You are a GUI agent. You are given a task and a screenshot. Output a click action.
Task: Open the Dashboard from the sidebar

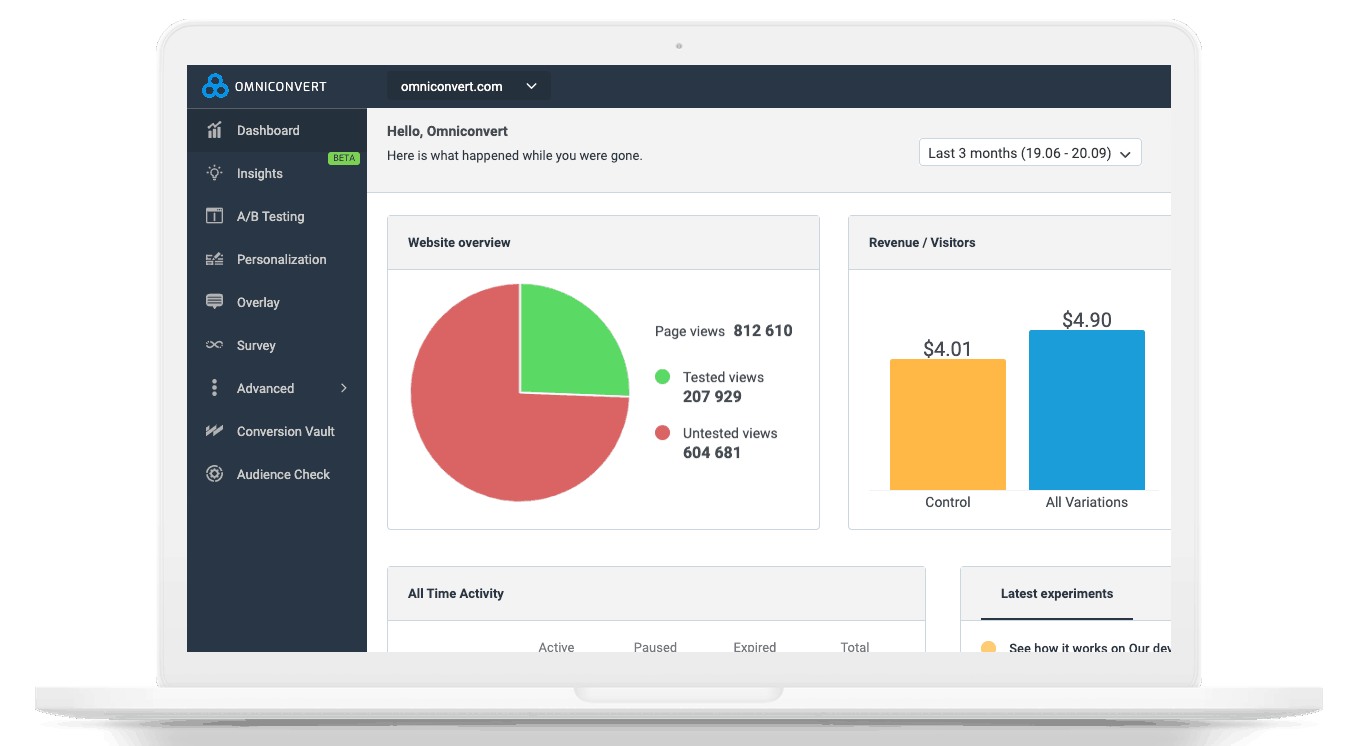(267, 130)
